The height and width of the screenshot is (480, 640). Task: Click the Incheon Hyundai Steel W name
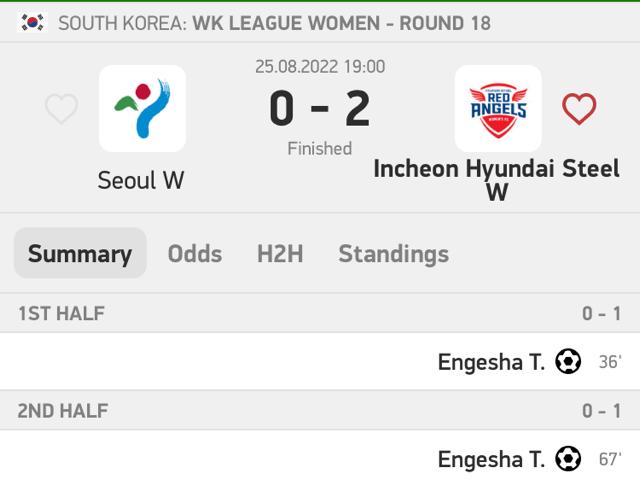click(x=497, y=180)
